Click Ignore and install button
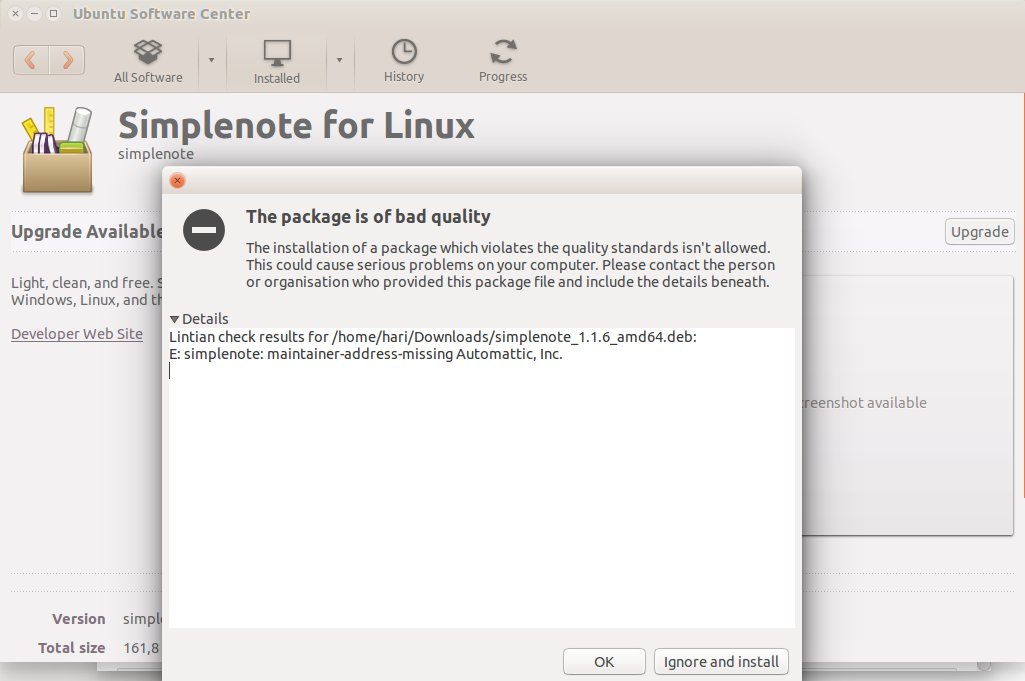 [721, 661]
